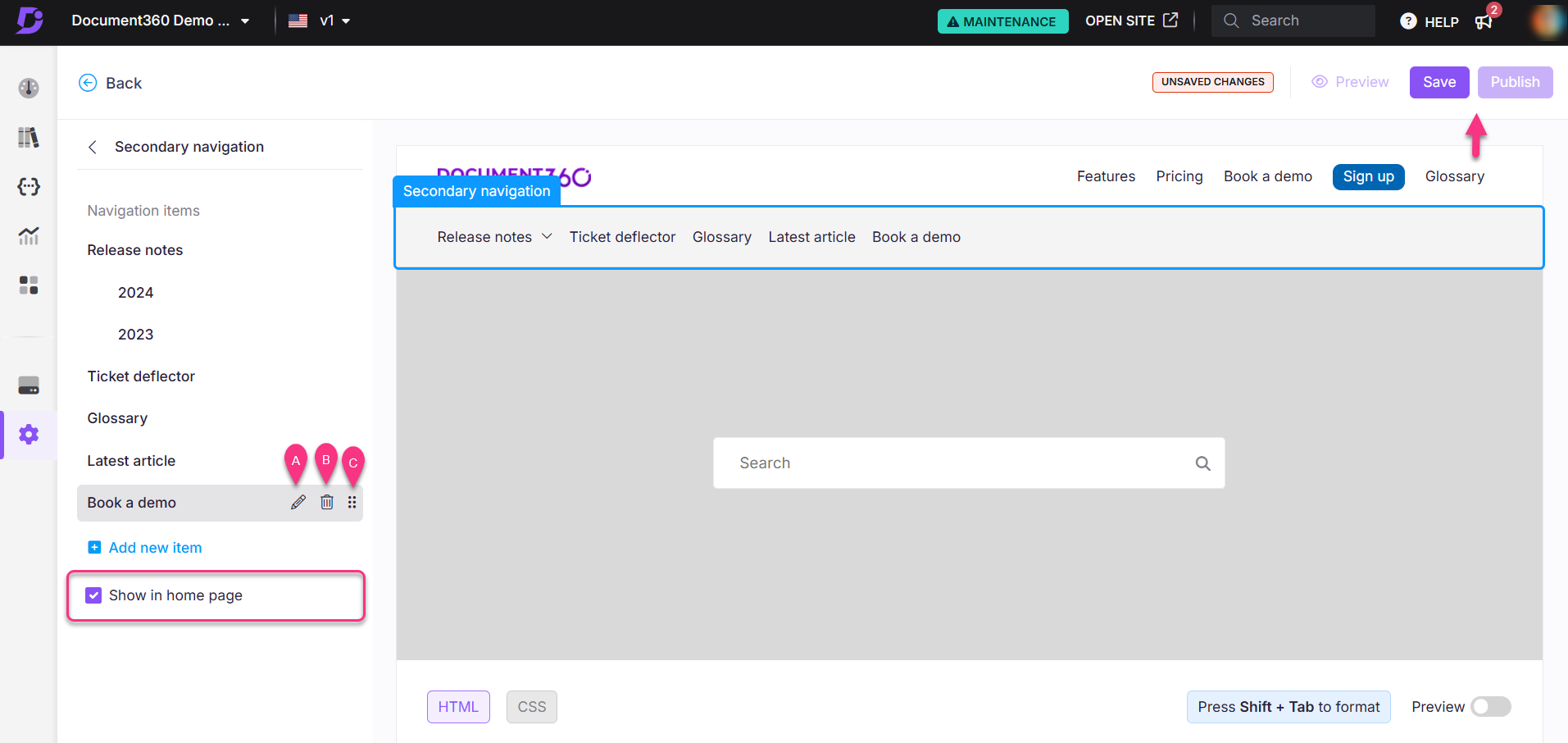Click the US flag language icon
1568x743 pixels.
298,21
